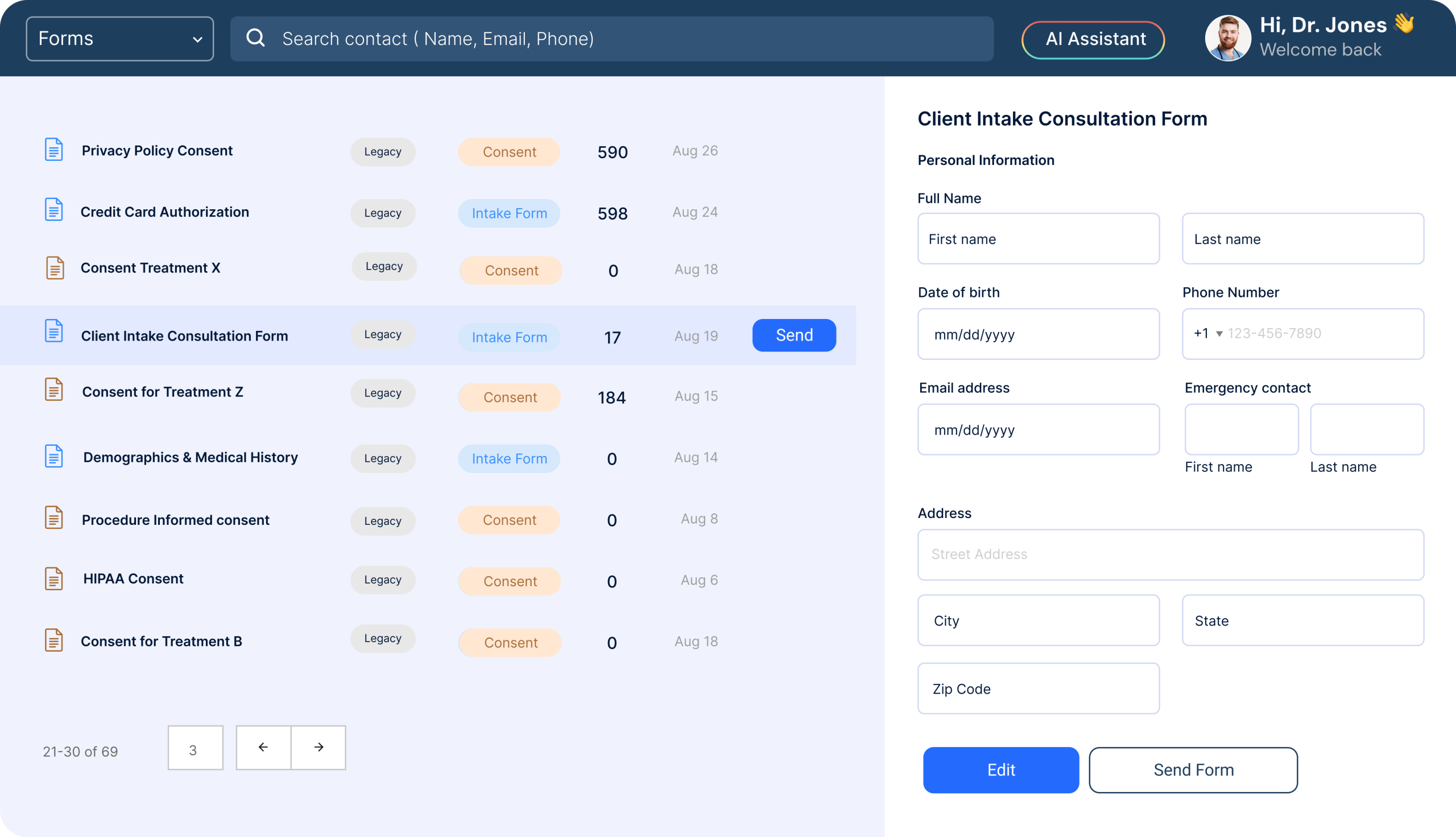This screenshot has width=1456, height=837.
Task: Click the Demographics & Medical History document icon
Action: click(53, 457)
